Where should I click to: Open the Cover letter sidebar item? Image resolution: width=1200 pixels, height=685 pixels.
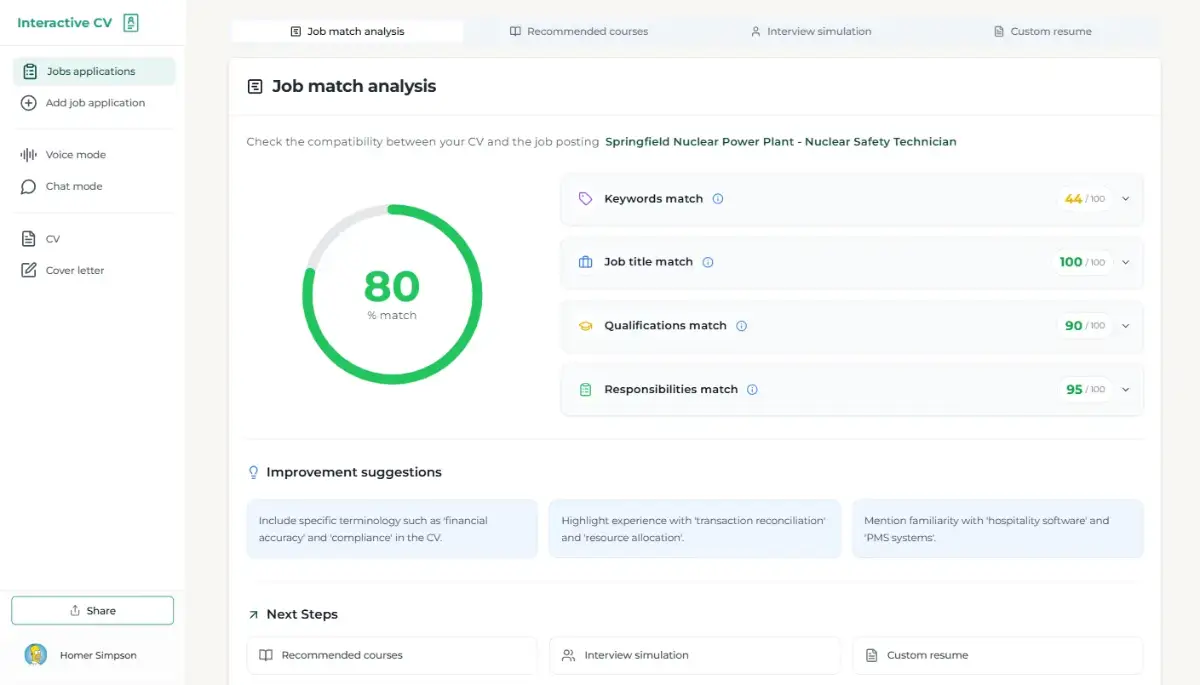click(x=74, y=271)
